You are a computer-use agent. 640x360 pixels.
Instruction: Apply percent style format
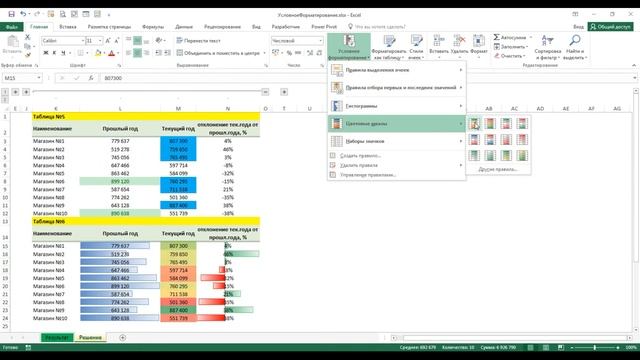pyautogui.click(x=289, y=53)
